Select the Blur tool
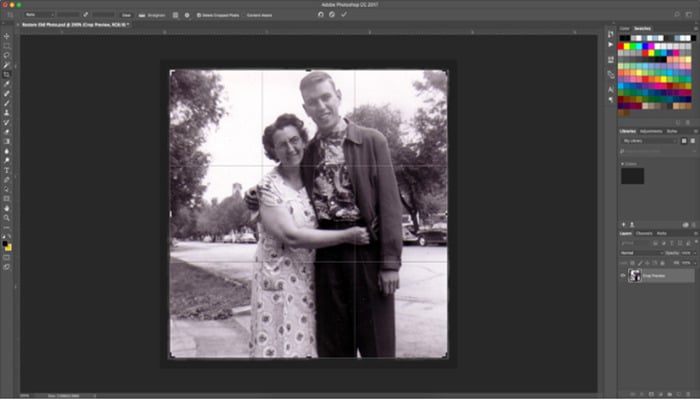 (x=7, y=151)
